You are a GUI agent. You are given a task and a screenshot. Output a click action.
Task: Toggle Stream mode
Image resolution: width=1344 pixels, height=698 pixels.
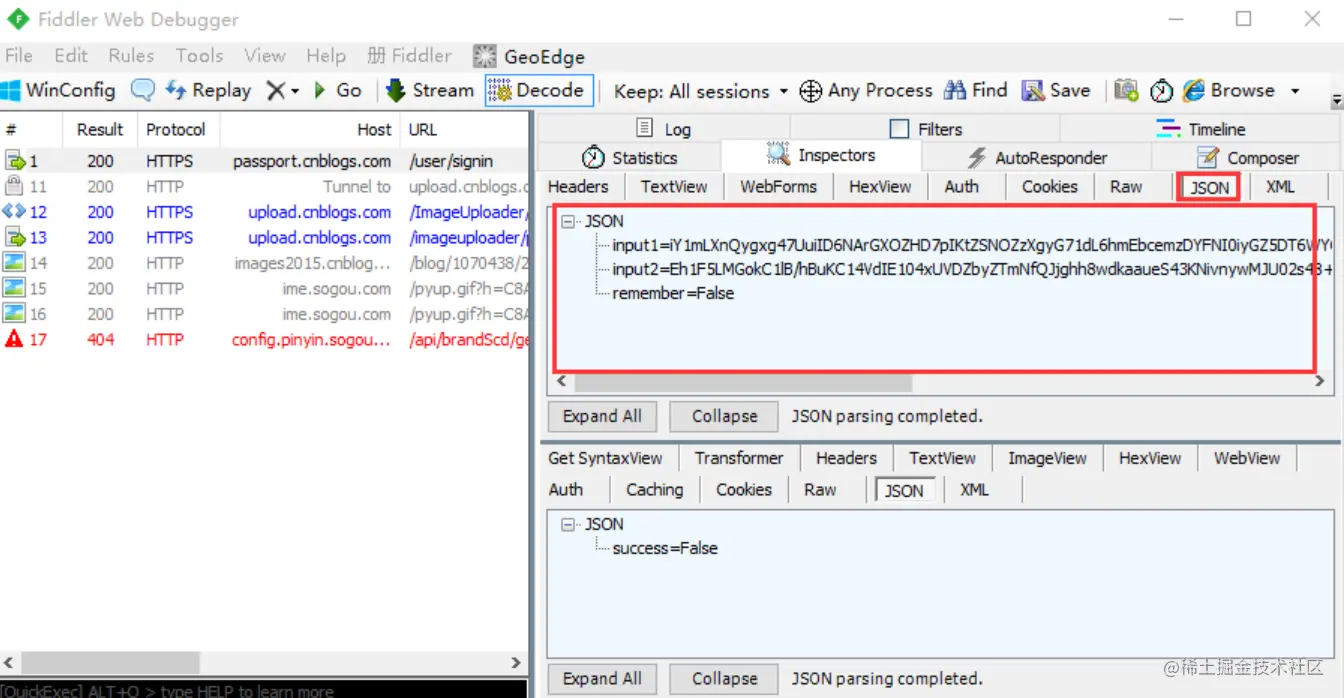[x=429, y=90]
